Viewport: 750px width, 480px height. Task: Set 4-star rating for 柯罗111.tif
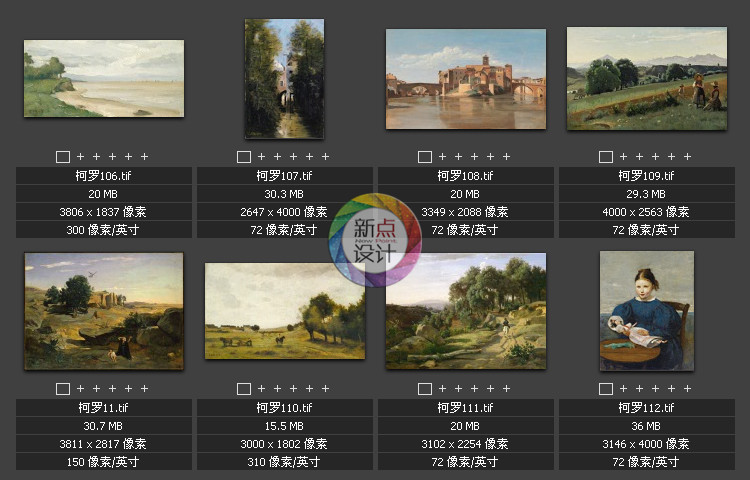490,388
